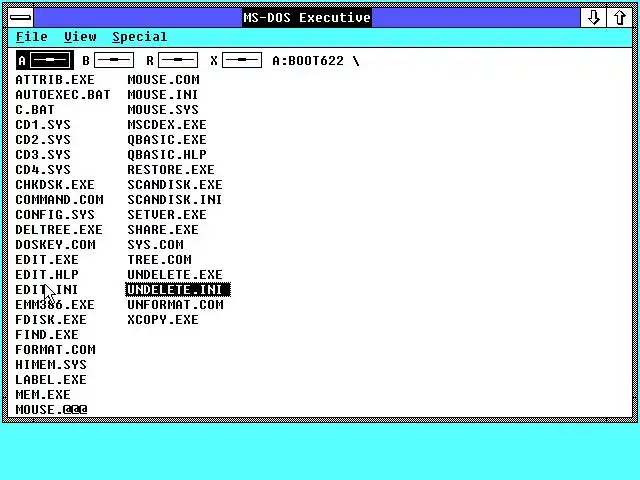640x480 pixels.
Task: Open the system control menu box
Action: tap(21, 18)
